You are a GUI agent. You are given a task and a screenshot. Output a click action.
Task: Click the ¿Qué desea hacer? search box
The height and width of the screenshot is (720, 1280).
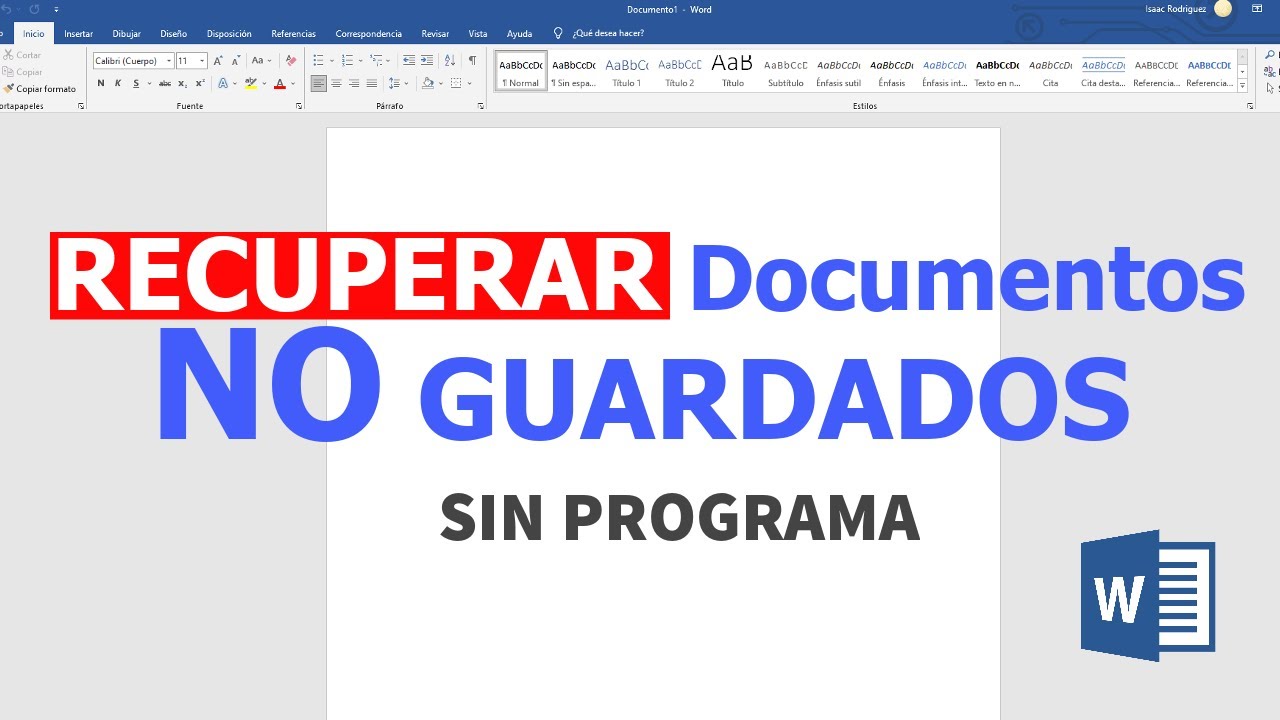pyautogui.click(x=608, y=33)
